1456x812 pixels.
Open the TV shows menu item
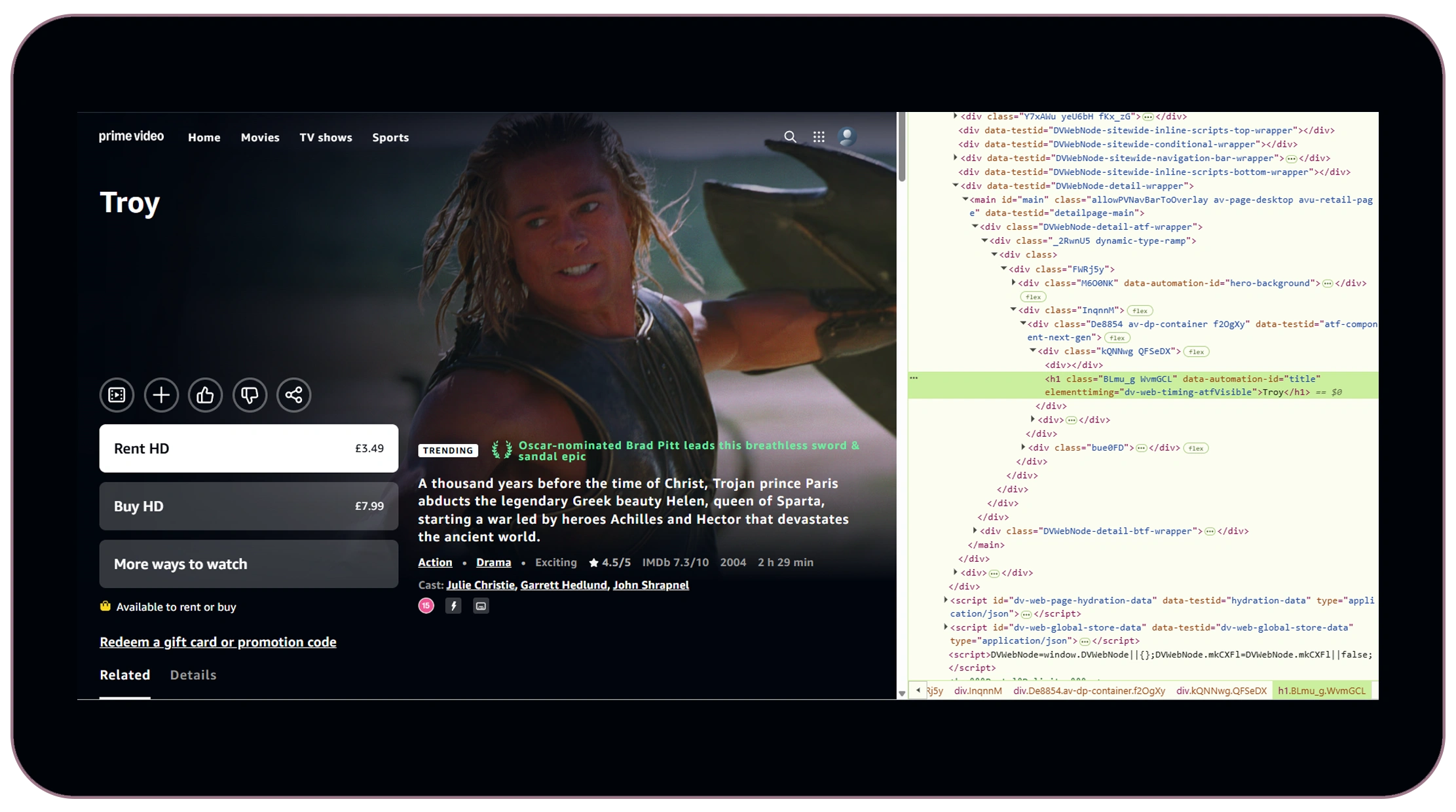pyautogui.click(x=326, y=138)
